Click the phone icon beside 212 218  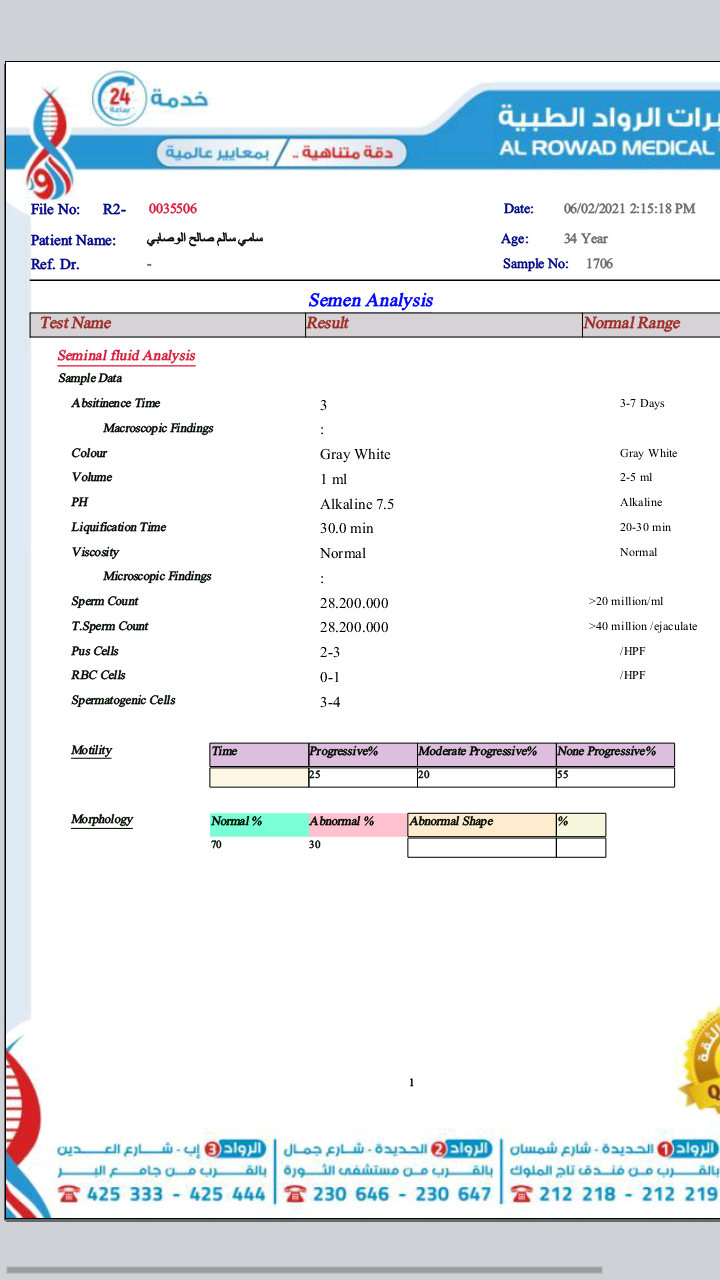[x=521, y=1194]
